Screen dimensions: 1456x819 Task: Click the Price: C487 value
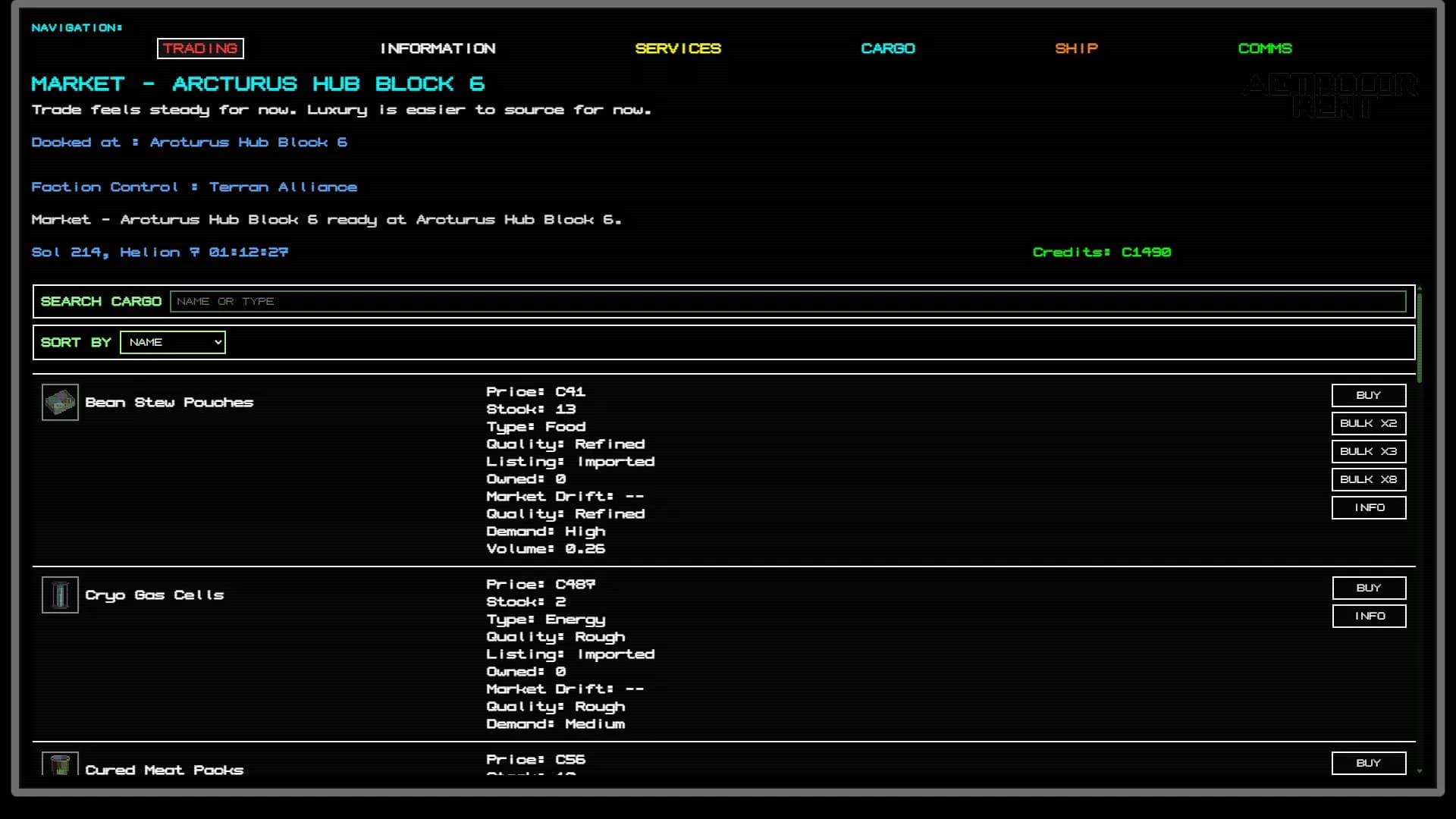pyautogui.click(x=541, y=584)
